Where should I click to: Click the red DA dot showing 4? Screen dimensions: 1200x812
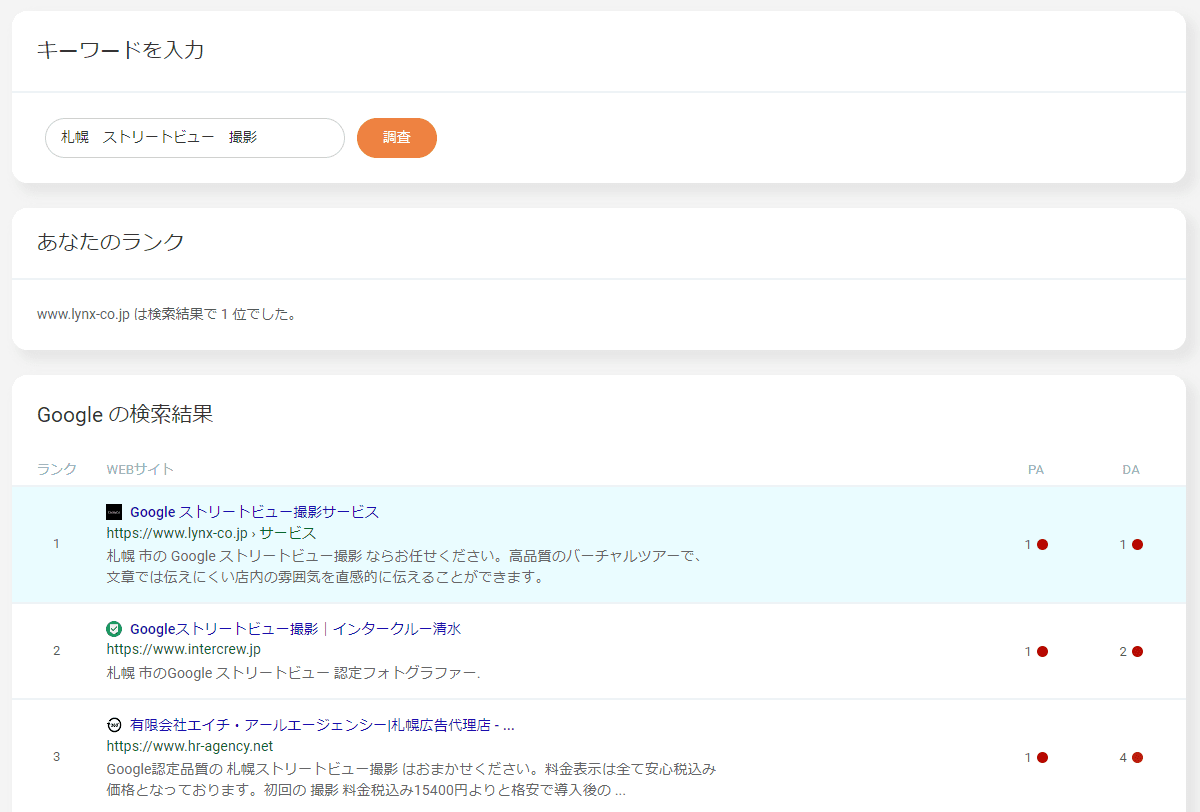click(x=1137, y=758)
